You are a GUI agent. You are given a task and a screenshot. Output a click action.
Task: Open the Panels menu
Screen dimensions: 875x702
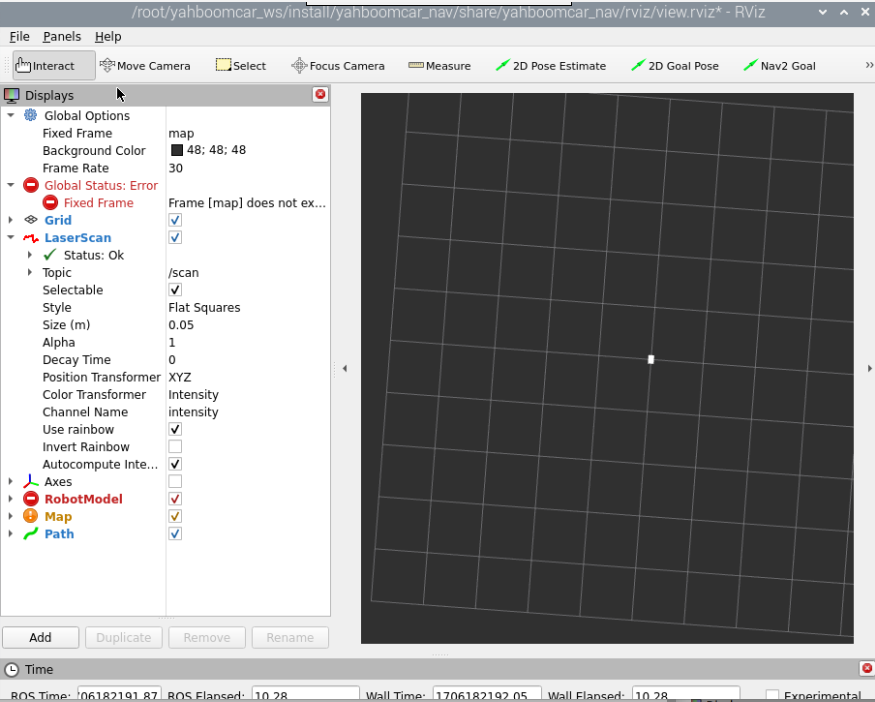(x=62, y=36)
